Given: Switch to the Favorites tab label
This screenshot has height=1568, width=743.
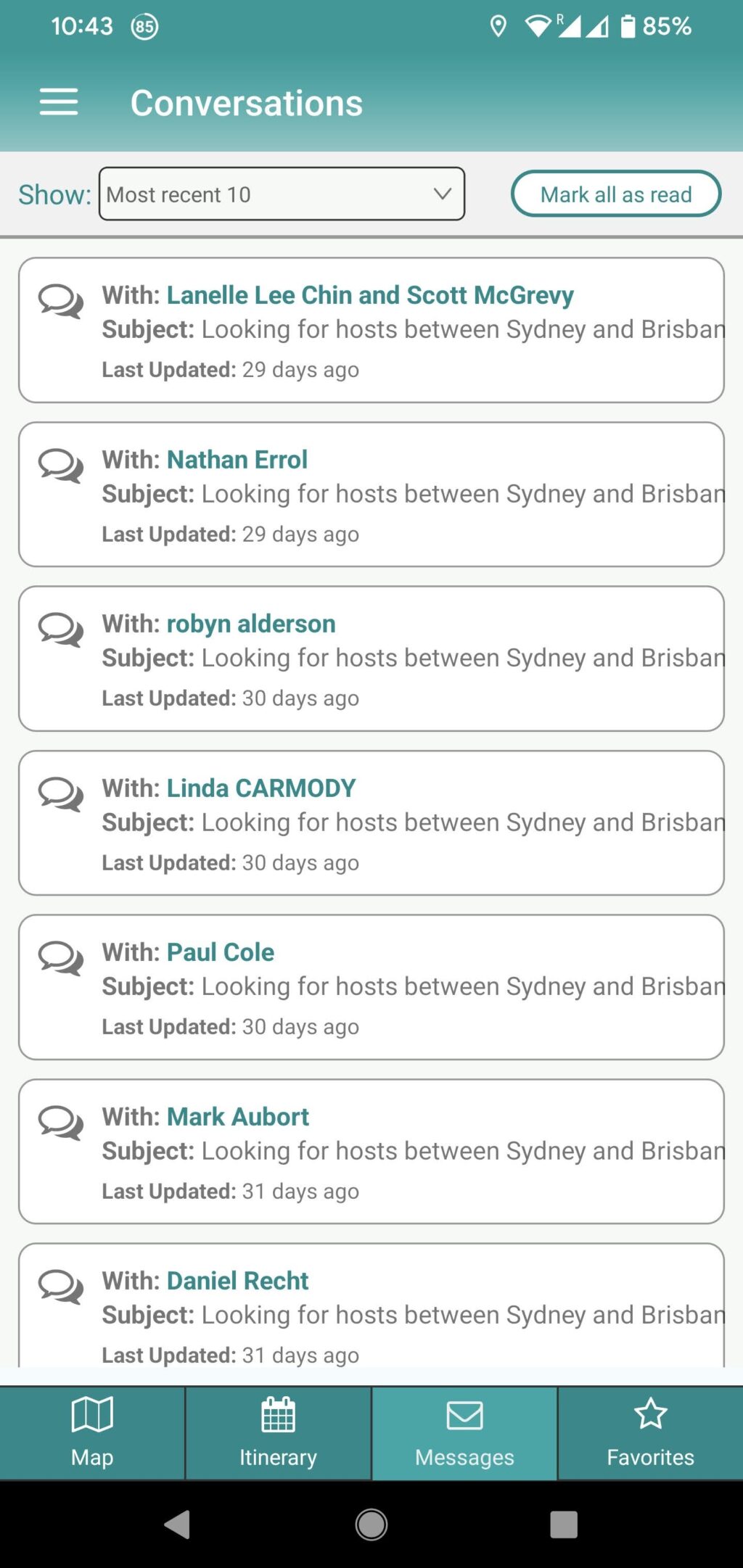Looking at the screenshot, I should [650, 1457].
